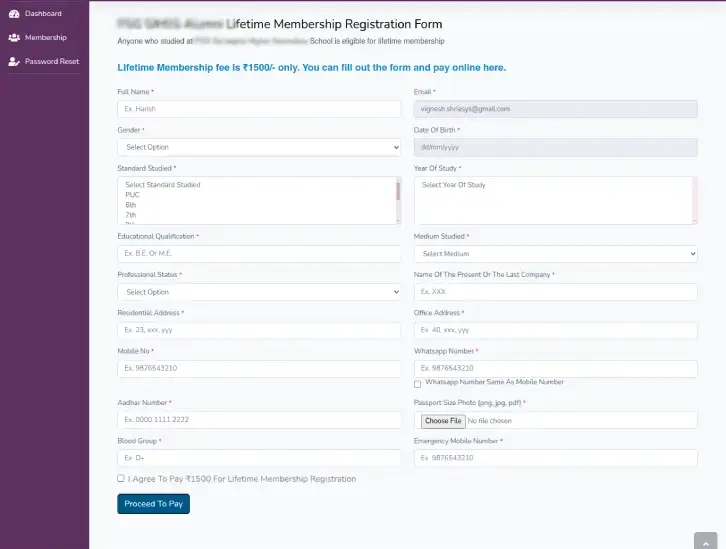Viewport: 726px width, 549px height.
Task: Click the Email field
Action: (x=556, y=109)
